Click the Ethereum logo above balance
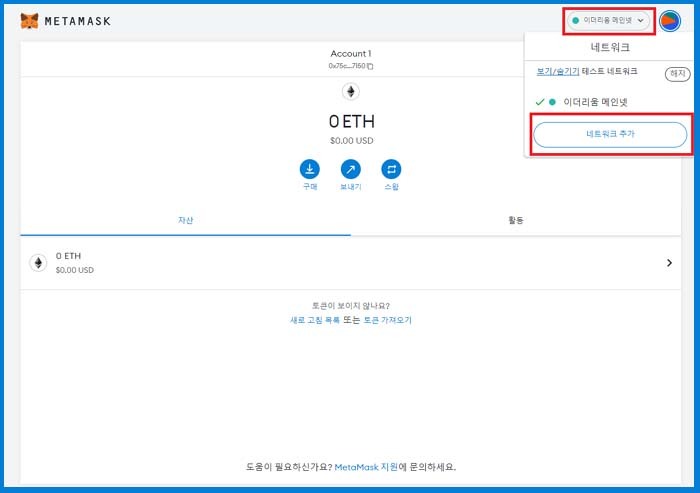Image resolution: width=700 pixels, height=493 pixels. [x=351, y=92]
